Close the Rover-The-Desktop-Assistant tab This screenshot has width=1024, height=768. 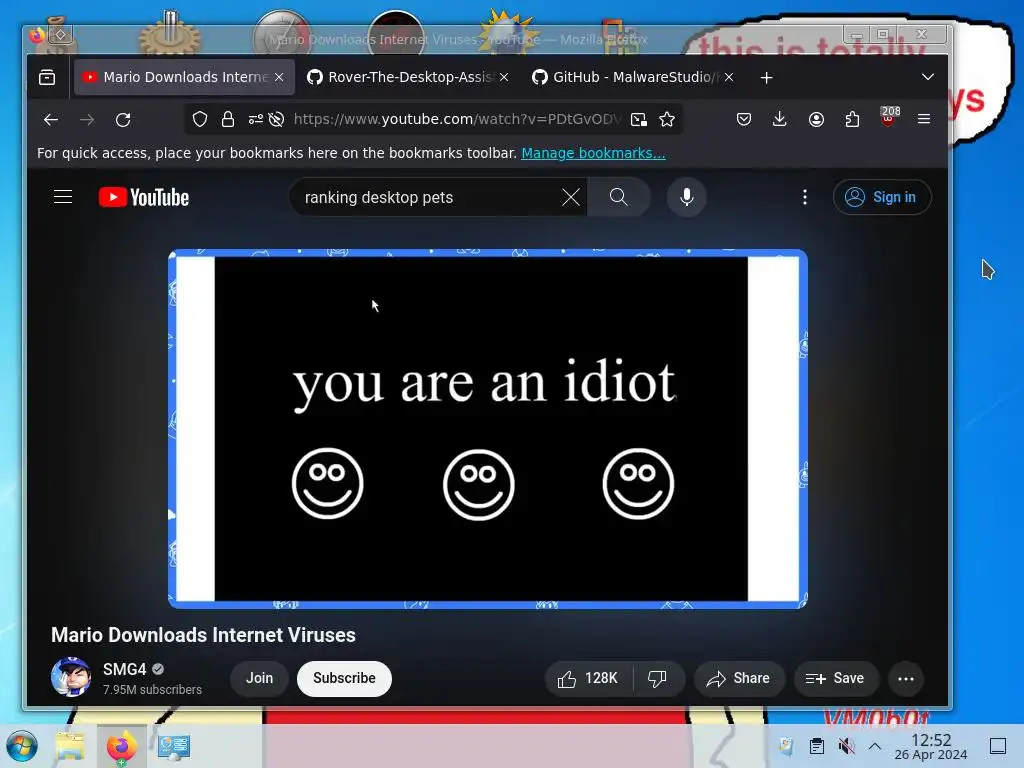point(504,78)
